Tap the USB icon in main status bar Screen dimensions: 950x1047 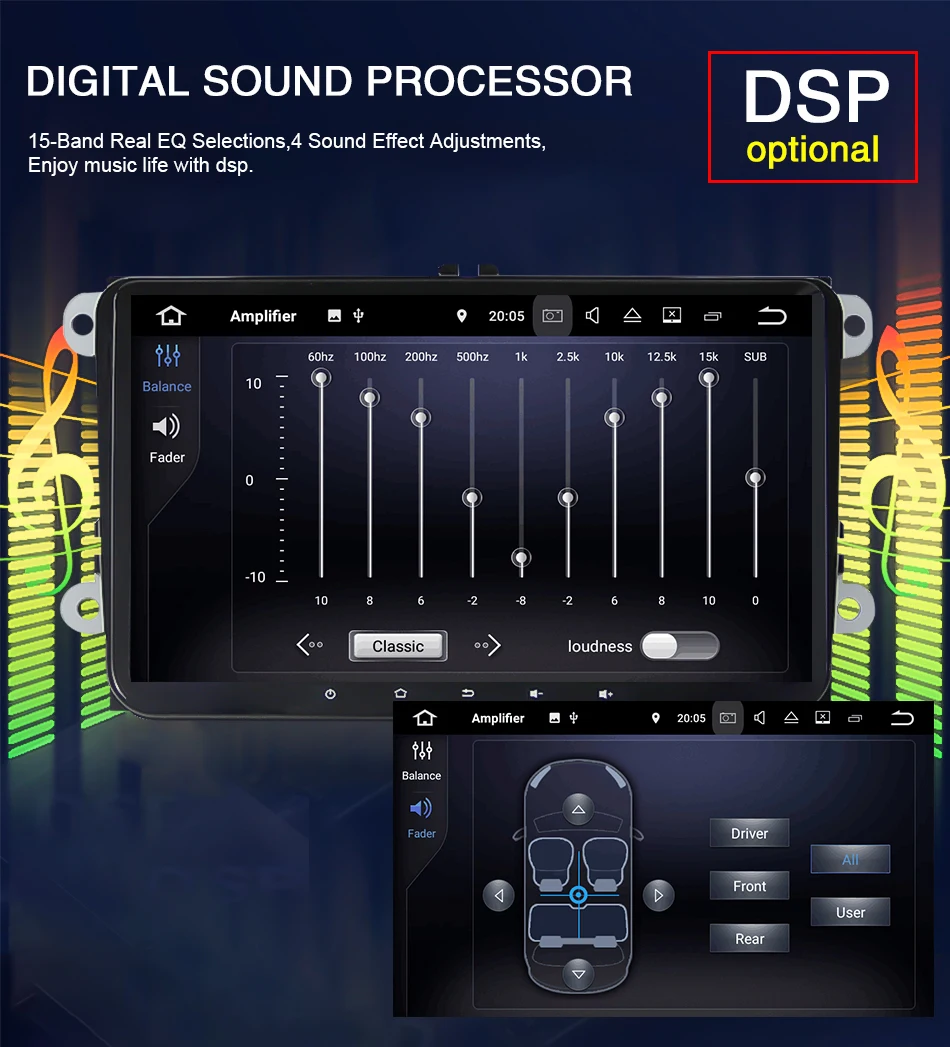pyautogui.click(x=359, y=316)
